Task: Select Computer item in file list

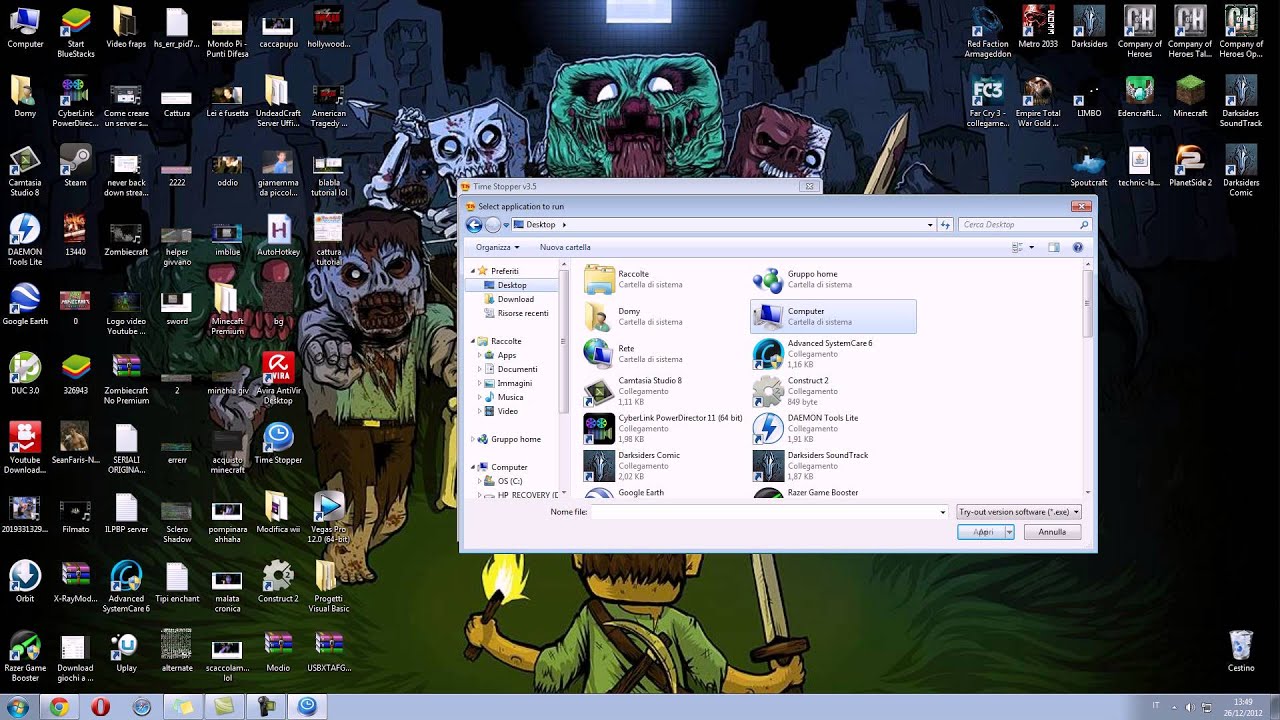Action: (833, 316)
